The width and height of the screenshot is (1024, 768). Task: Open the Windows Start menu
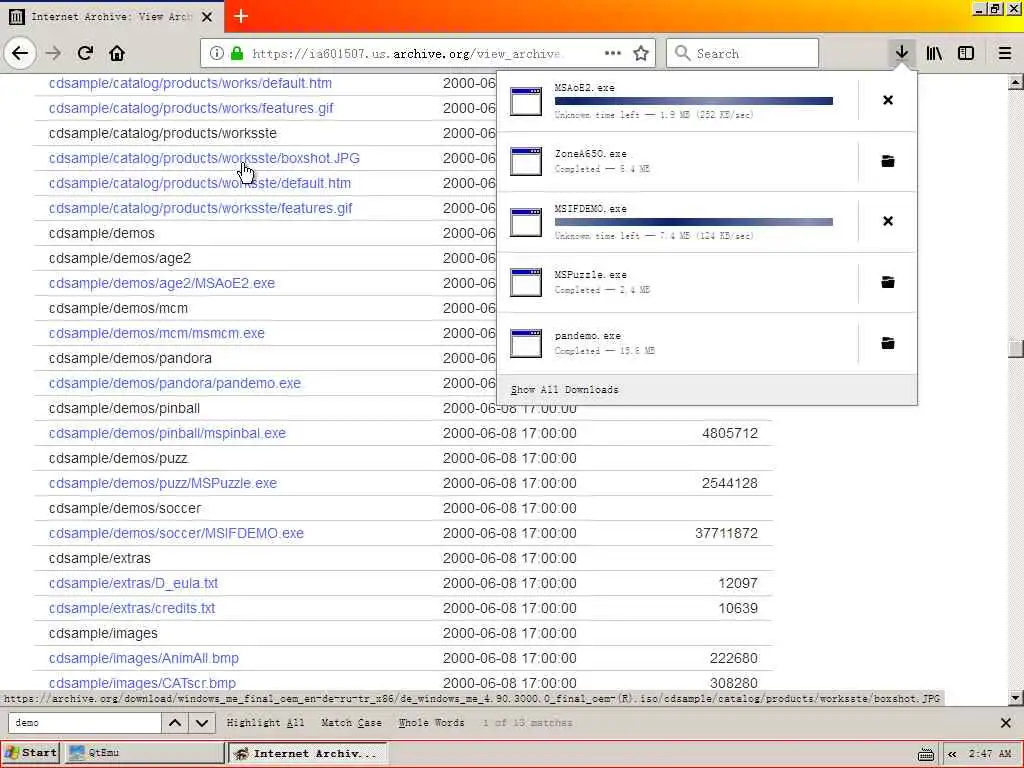(x=31, y=752)
